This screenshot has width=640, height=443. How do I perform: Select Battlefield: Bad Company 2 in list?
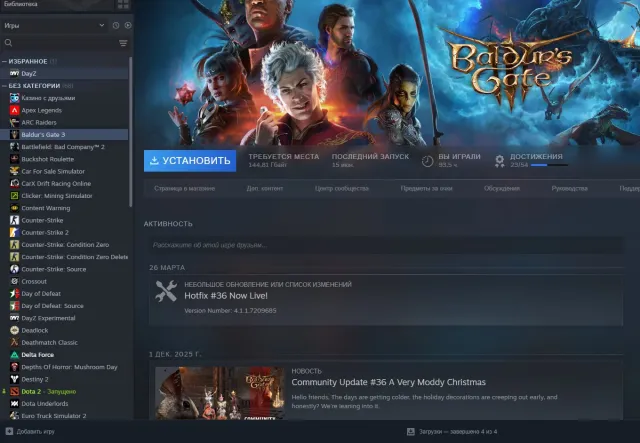[x=64, y=147]
